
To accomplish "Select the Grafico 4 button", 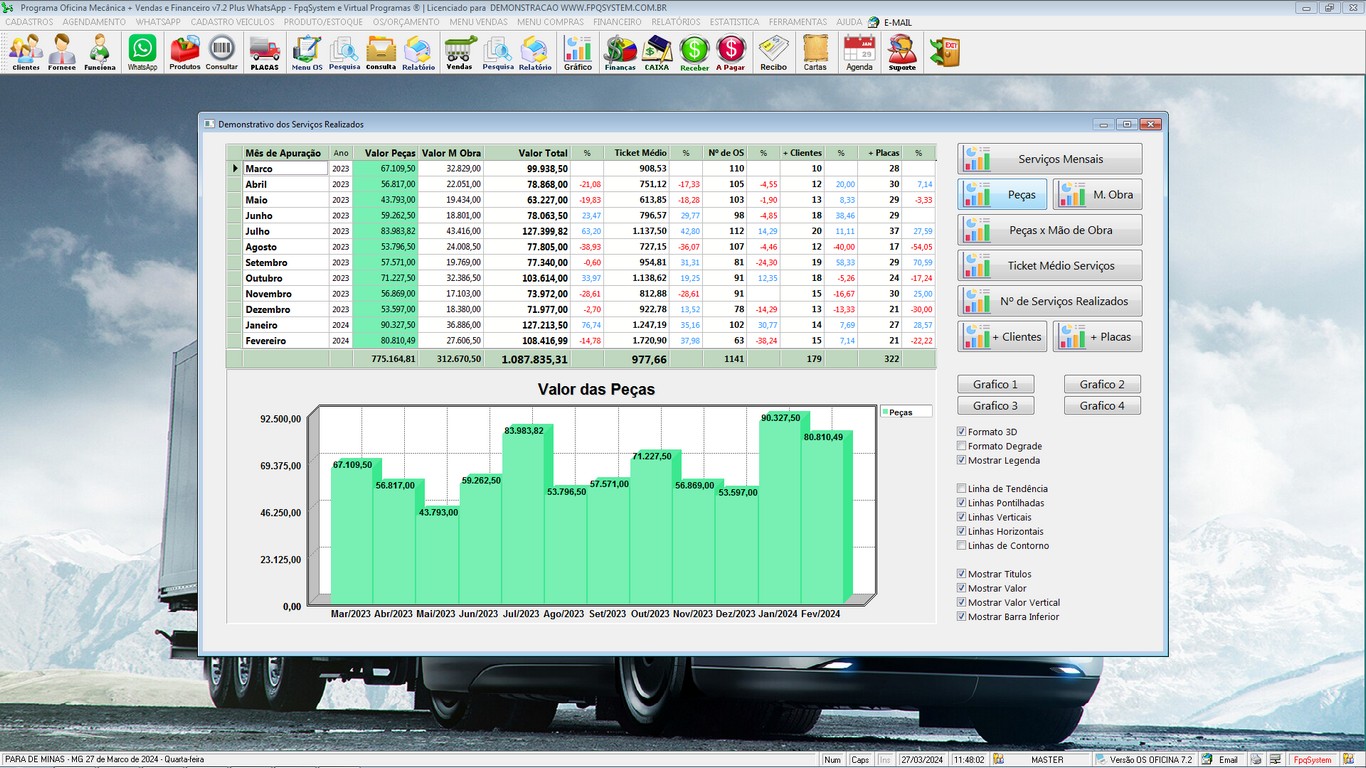I will pos(1102,406).
